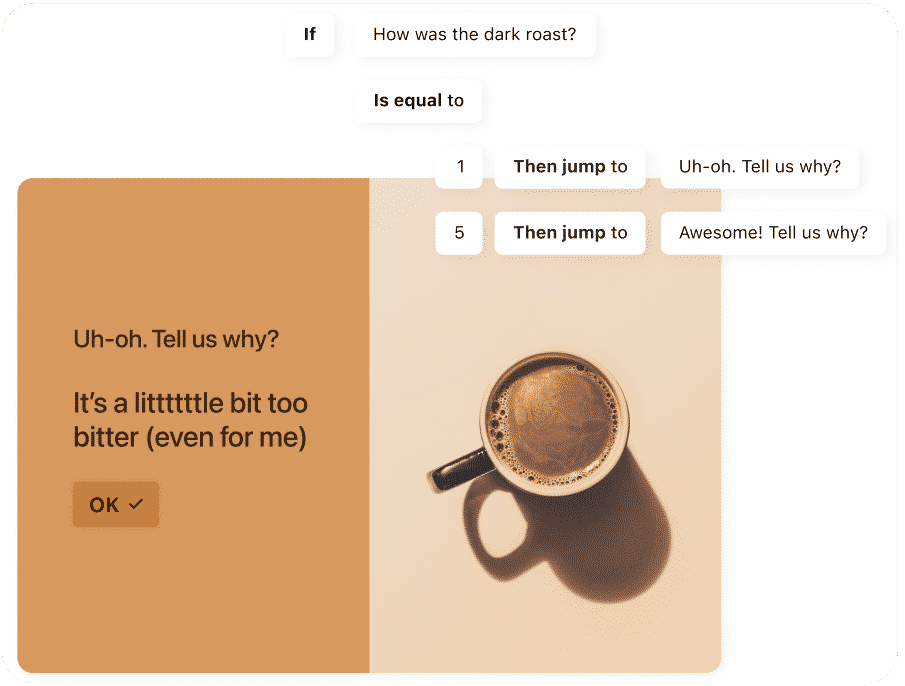Select 'Awesome! Tell us why?' jump destination
The image size is (905, 686).
point(773,233)
